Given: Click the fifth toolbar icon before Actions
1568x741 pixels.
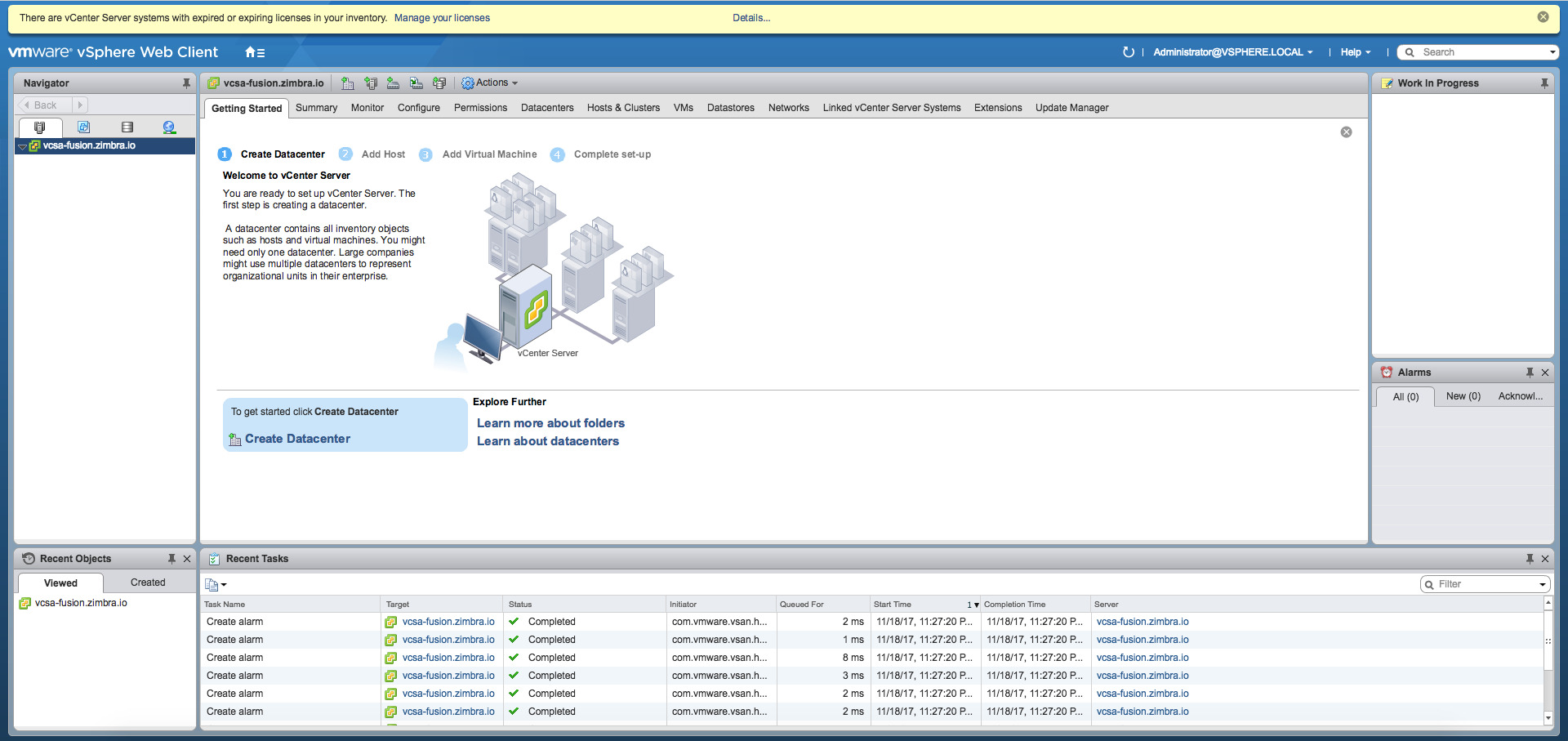Looking at the screenshot, I should 439,83.
